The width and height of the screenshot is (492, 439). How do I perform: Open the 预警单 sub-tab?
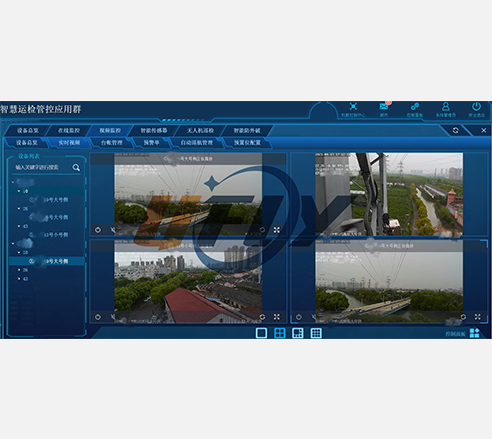(151, 143)
